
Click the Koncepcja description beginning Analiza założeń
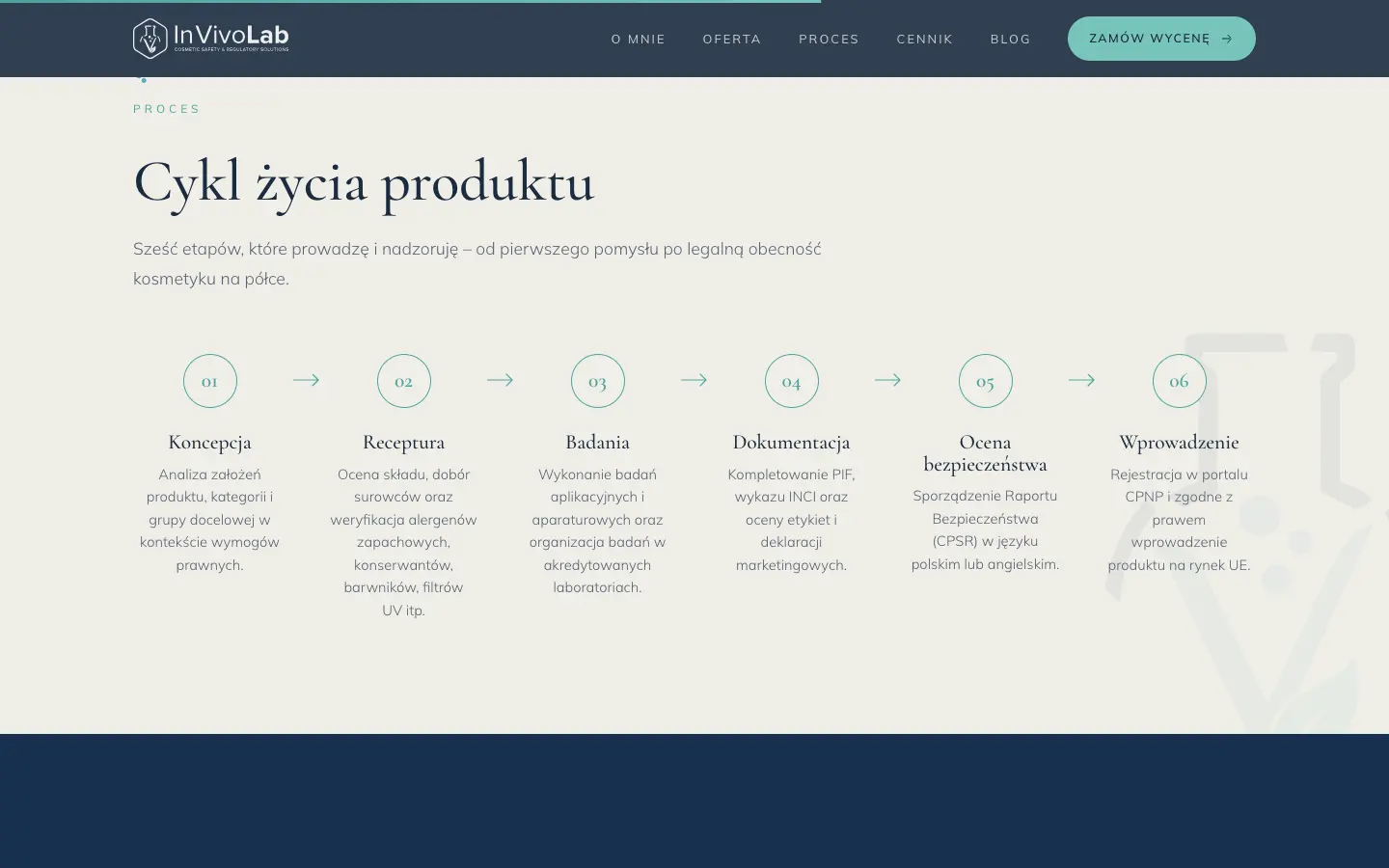point(210,520)
